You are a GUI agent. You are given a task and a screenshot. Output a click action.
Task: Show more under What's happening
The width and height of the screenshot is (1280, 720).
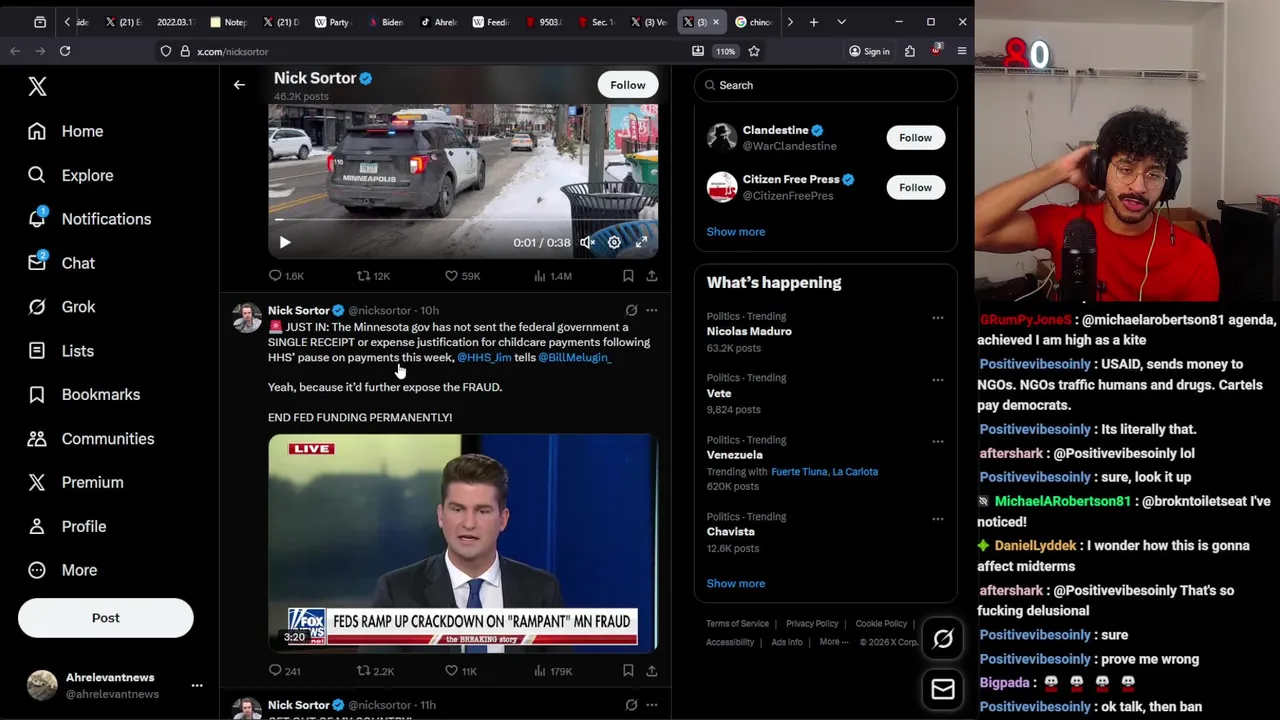(x=736, y=584)
